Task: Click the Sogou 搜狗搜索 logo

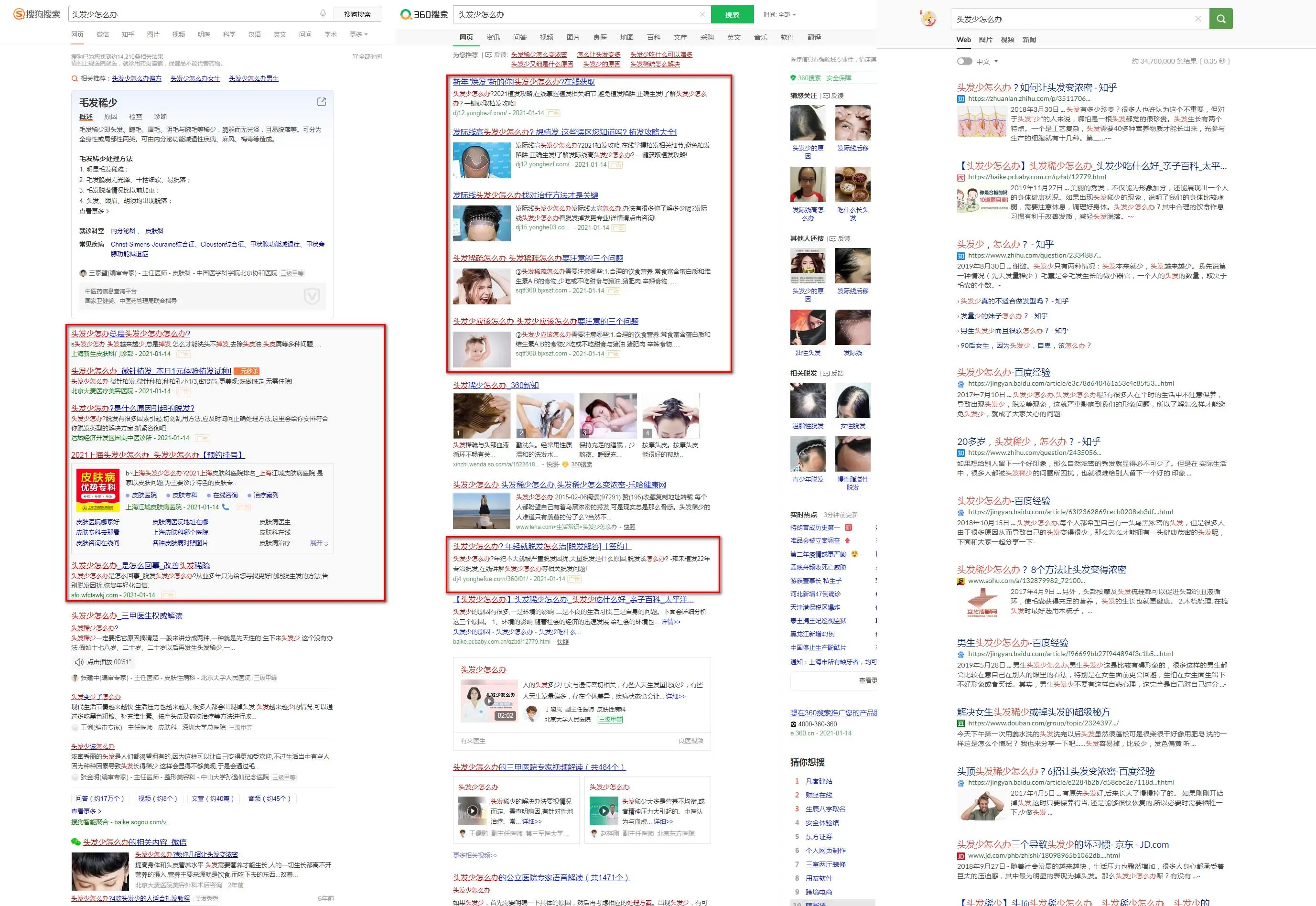Action: click(x=36, y=14)
